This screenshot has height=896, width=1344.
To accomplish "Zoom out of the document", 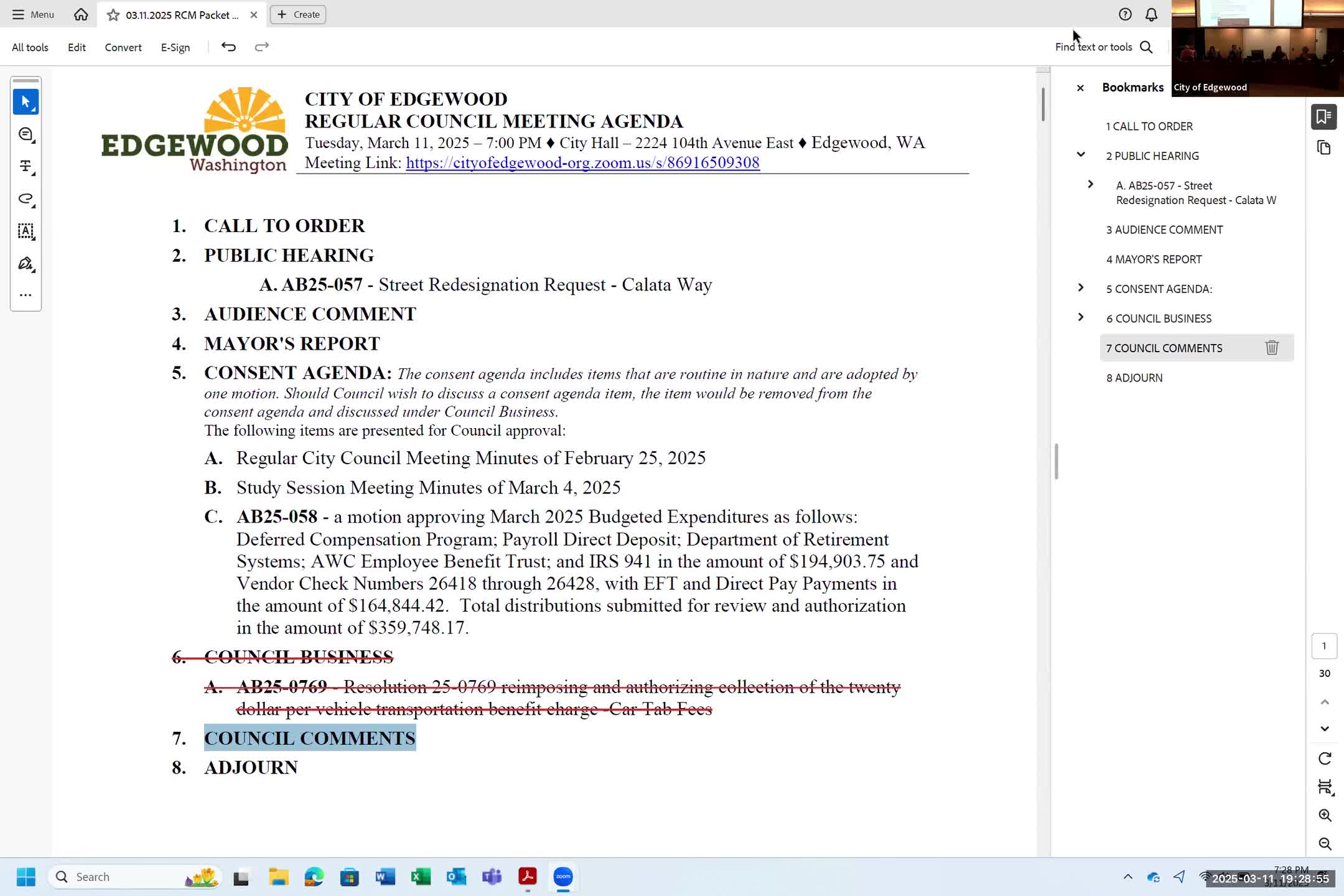I will pyautogui.click(x=1325, y=844).
